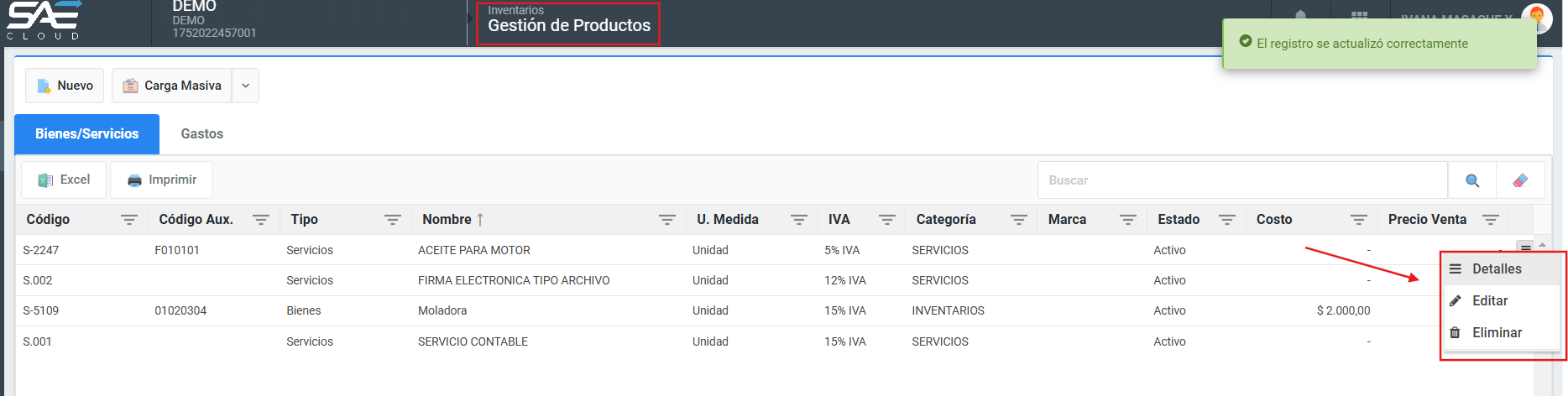Choose Eliminar in the context menu

(1496, 332)
